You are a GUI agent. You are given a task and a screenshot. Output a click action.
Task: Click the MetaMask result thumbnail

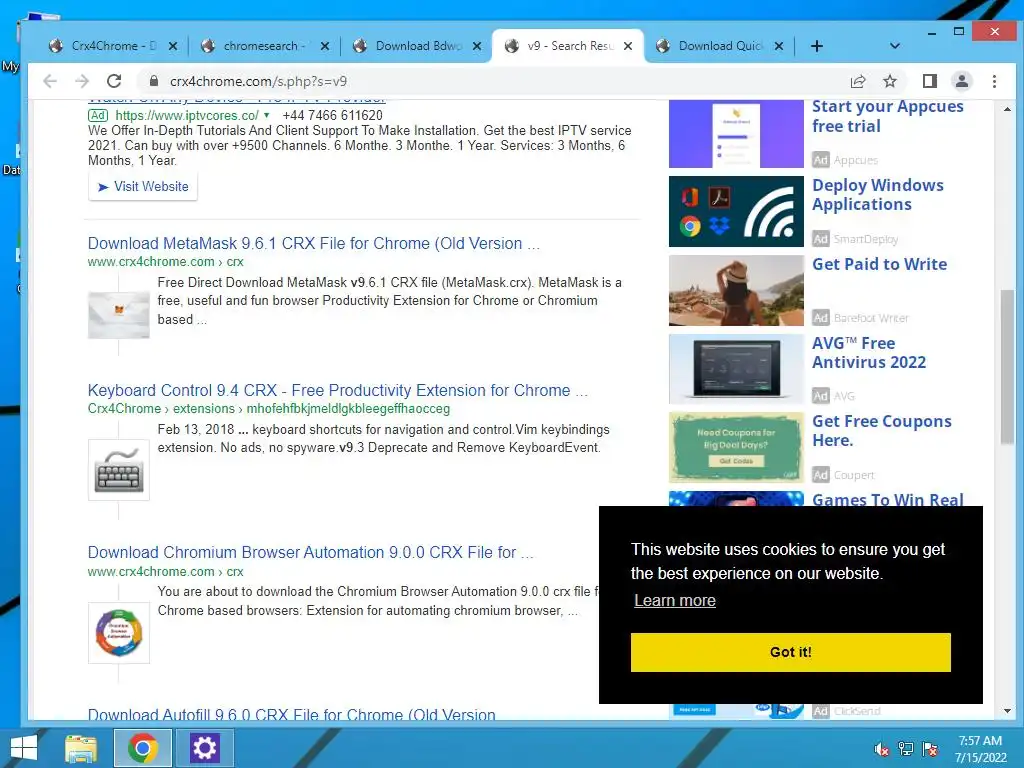point(119,315)
